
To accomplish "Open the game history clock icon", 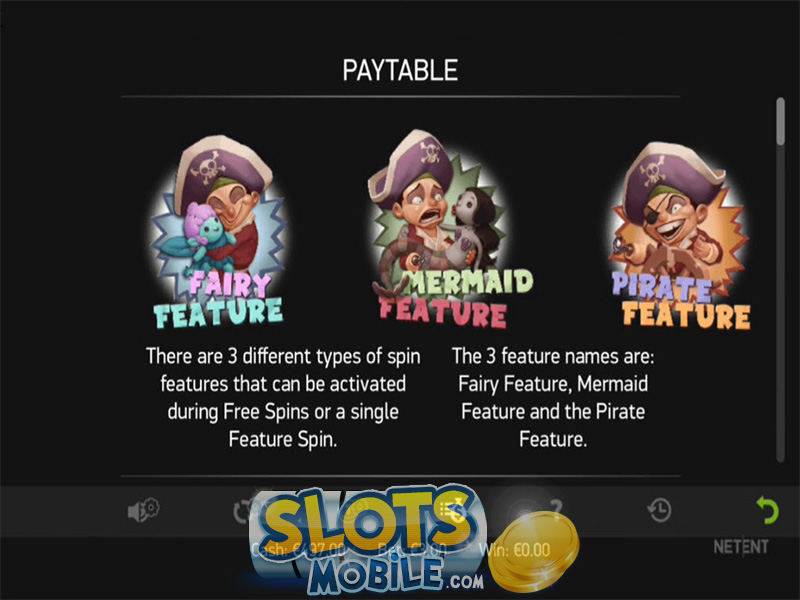I will 659,510.
